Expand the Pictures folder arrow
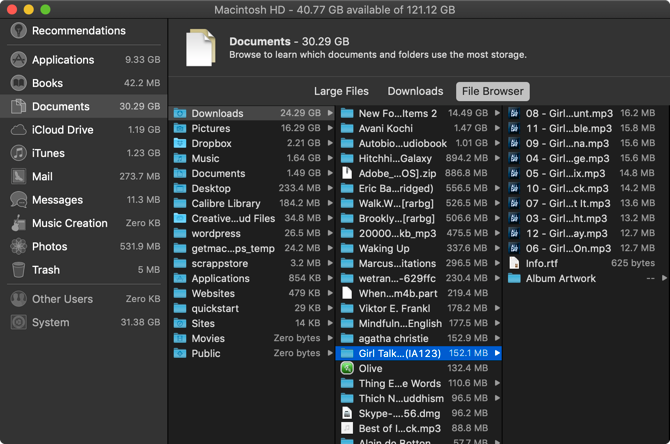The height and width of the screenshot is (444, 670). tap(330, 129)
